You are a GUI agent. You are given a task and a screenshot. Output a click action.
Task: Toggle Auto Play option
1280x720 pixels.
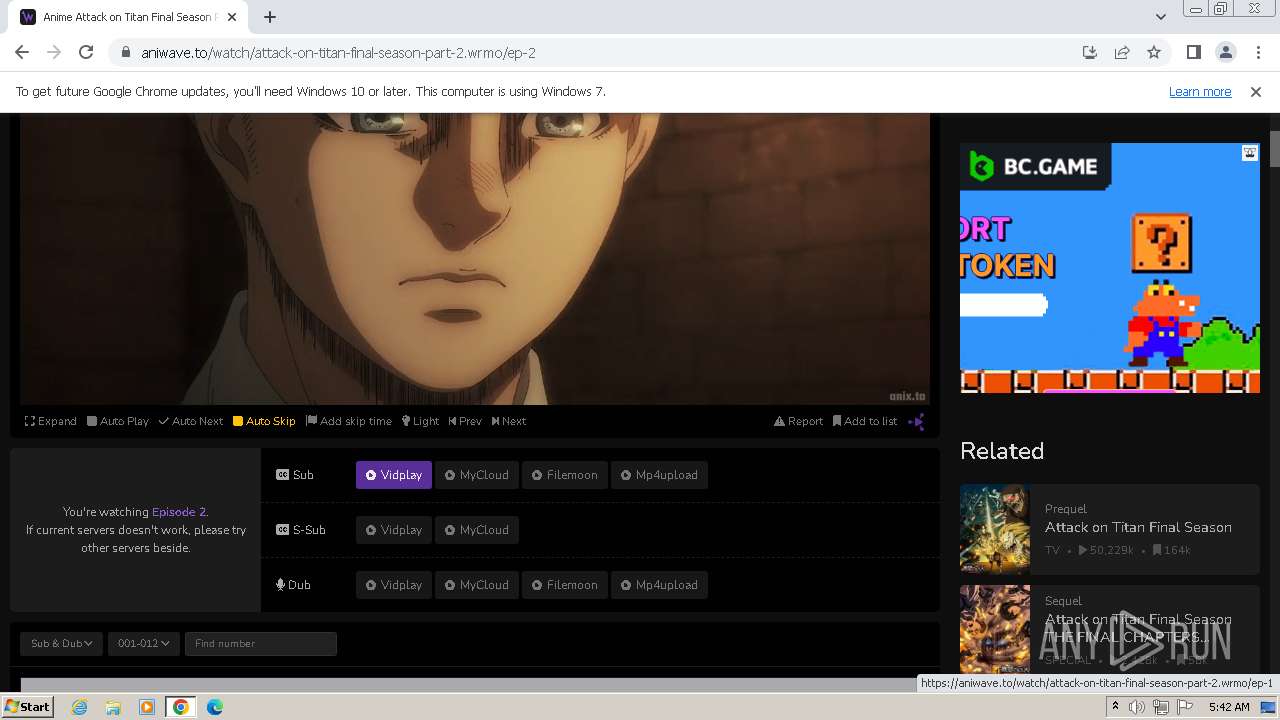[x=118, y=421]
